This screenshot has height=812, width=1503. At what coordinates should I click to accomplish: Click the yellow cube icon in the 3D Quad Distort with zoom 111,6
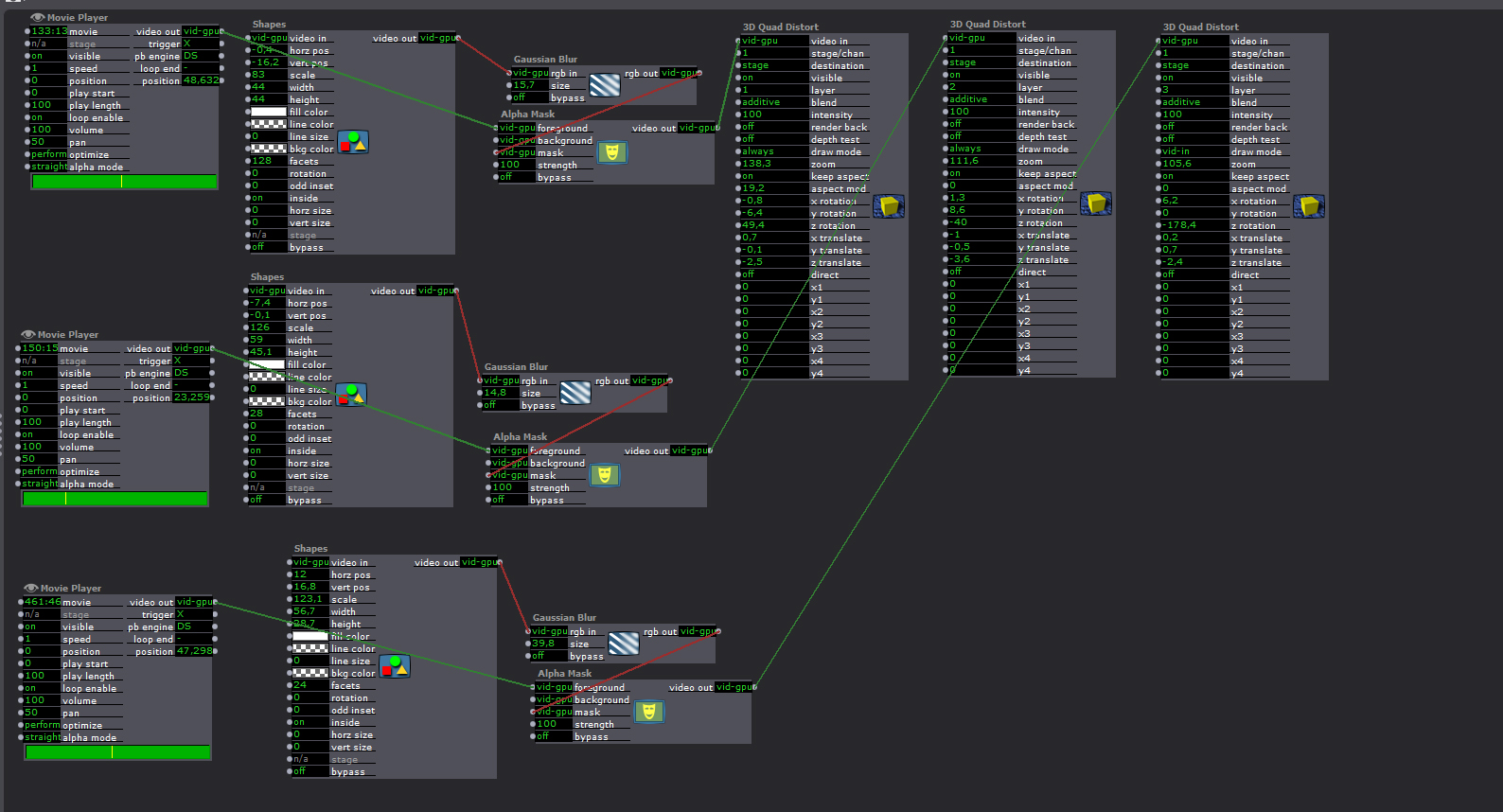(1095, 203)
